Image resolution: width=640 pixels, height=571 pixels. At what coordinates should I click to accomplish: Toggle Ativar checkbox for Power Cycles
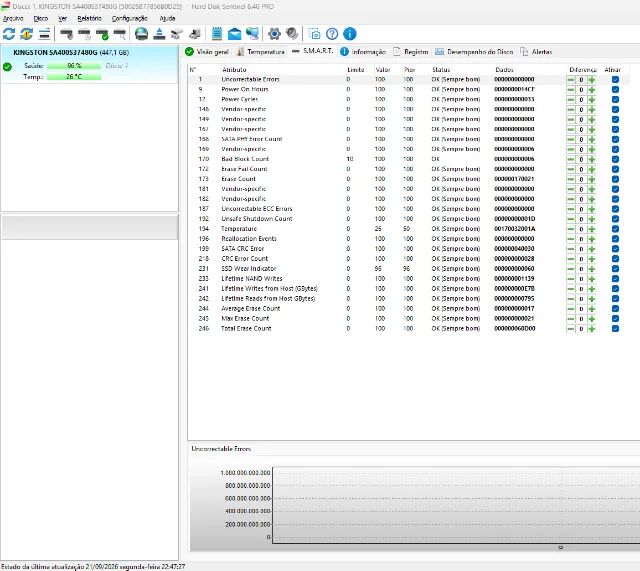point(615,100)
